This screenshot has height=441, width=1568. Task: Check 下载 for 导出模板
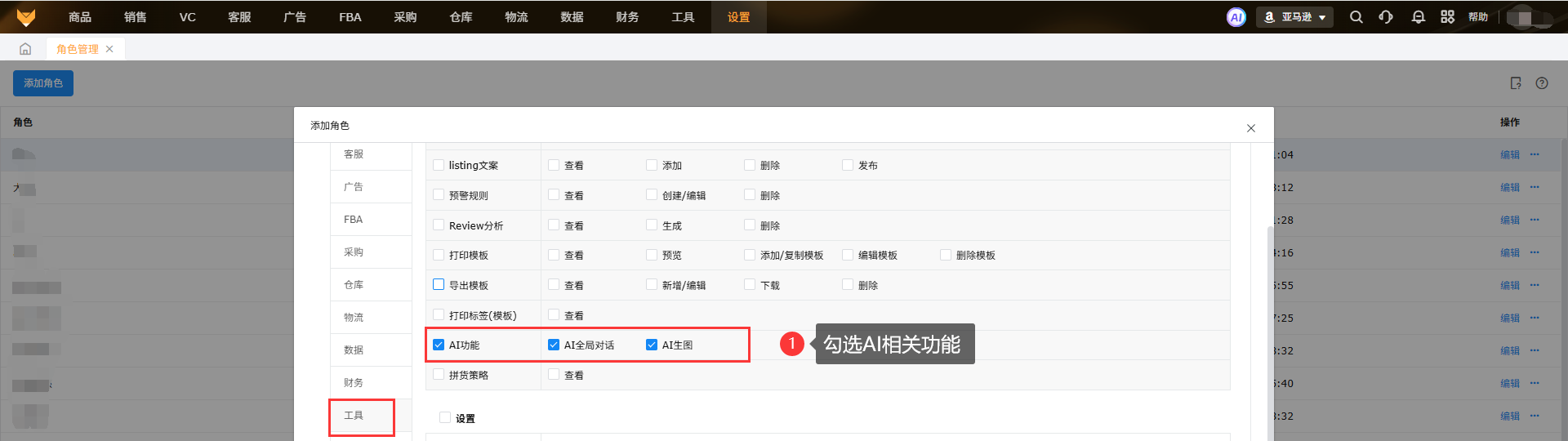tap(750, 285)
